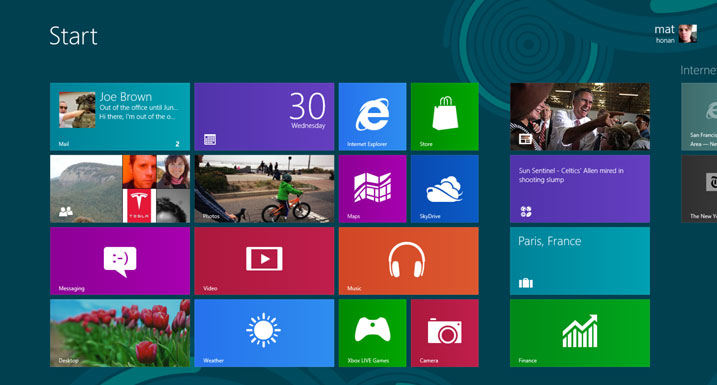Open the Desktop tile with tulips
The height and width of the screenshot is (385, 717).
(120, 333)
